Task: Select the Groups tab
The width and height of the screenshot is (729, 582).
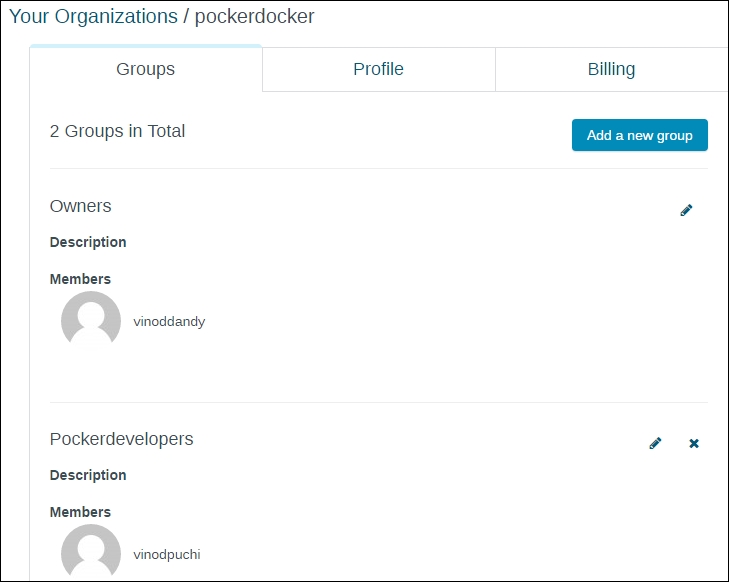Action: [146, 69]
